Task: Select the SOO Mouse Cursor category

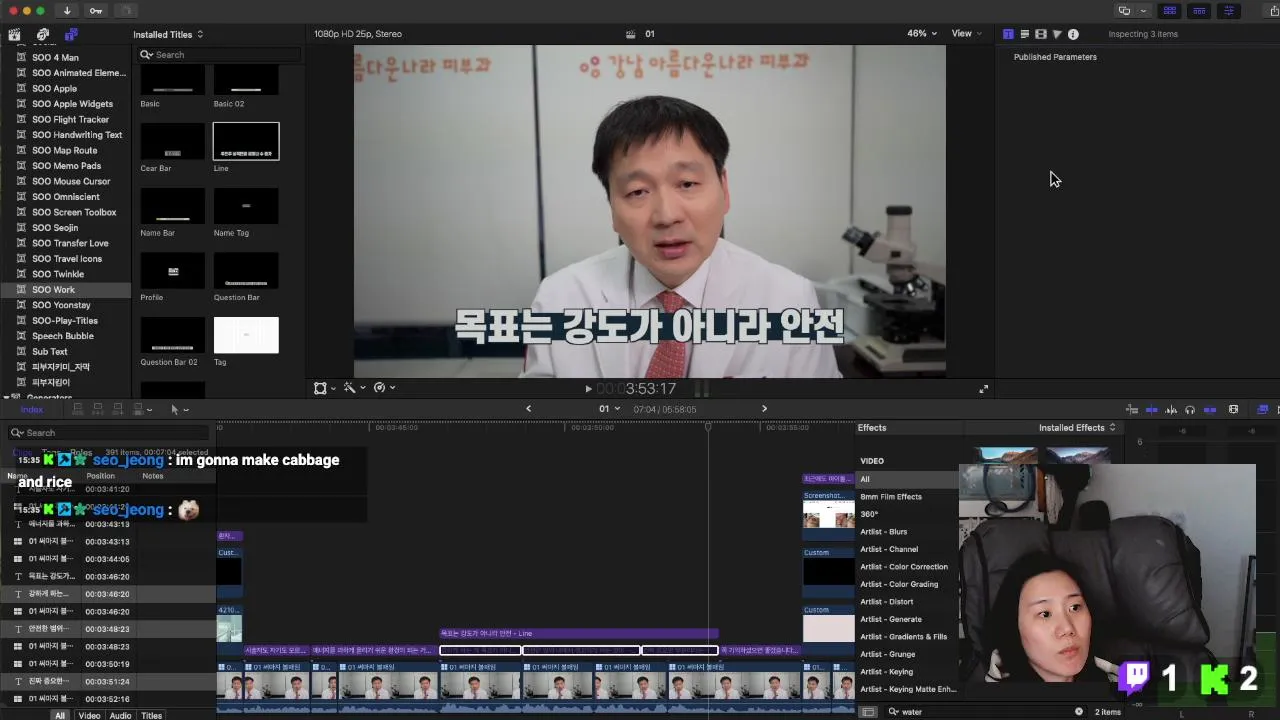Action: [65, 182]
